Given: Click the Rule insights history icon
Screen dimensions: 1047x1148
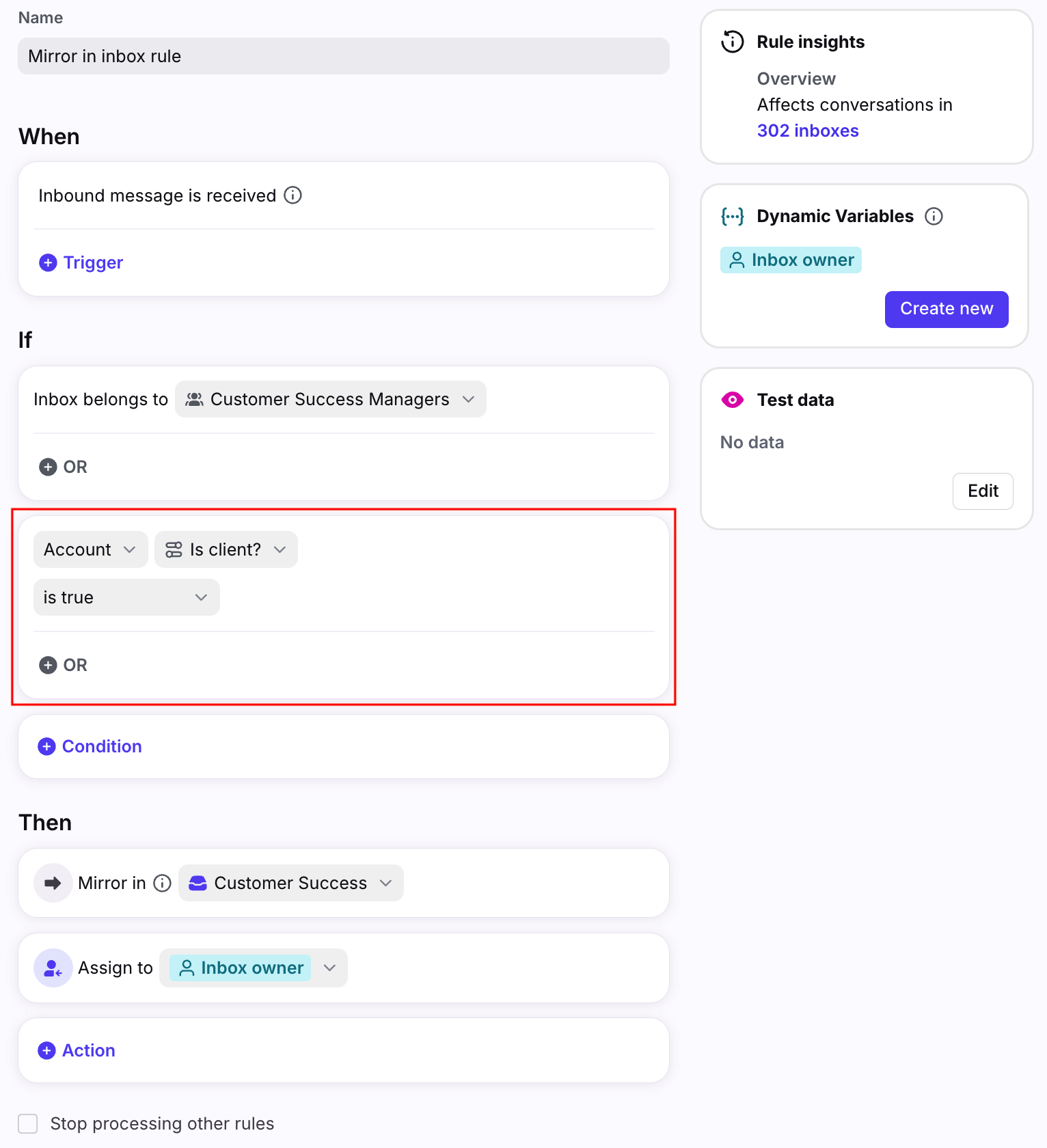Looking at the screenshot, I should (733, 42).
